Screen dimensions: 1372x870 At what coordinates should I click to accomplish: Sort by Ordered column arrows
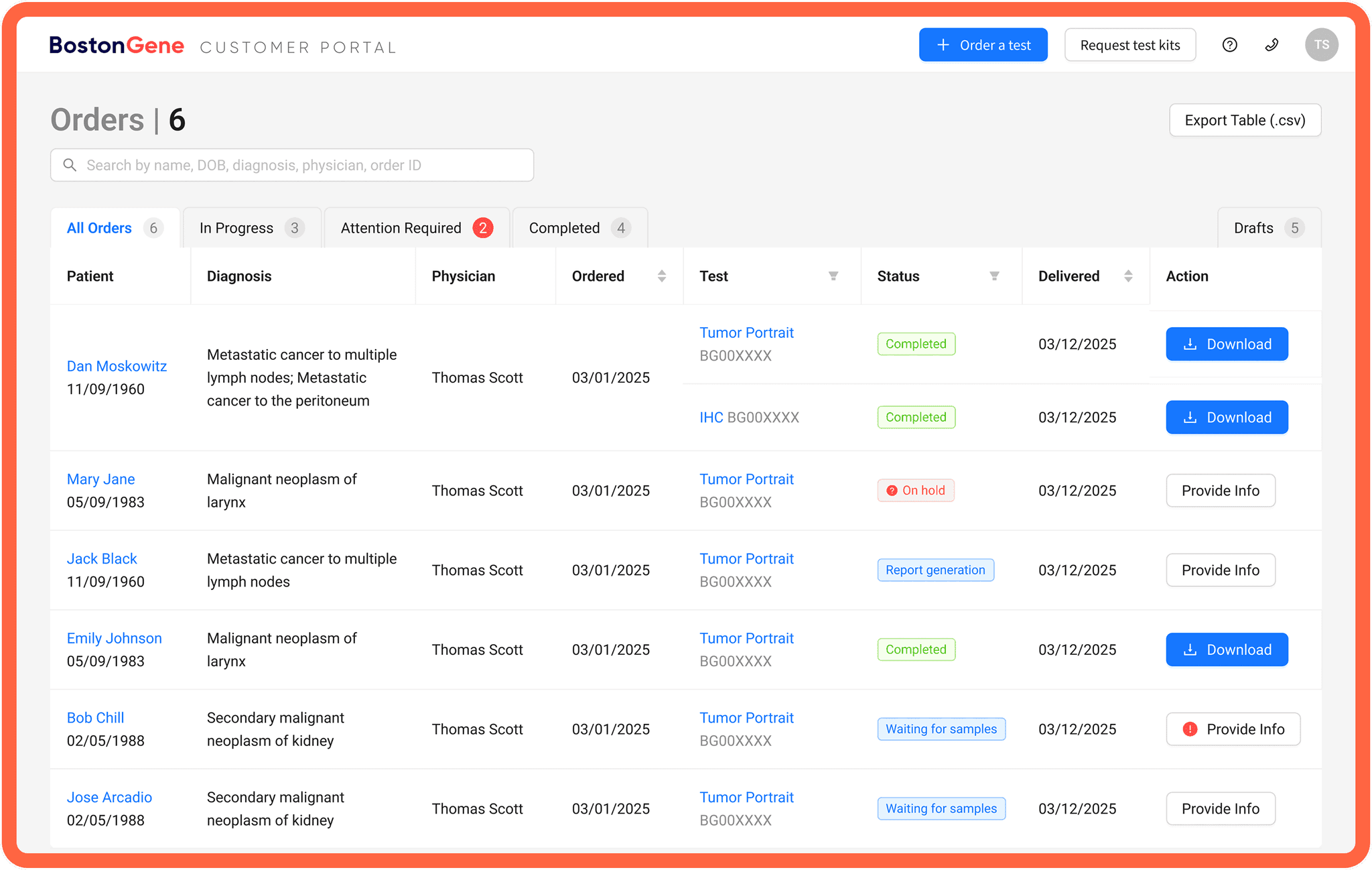[661, 276]
